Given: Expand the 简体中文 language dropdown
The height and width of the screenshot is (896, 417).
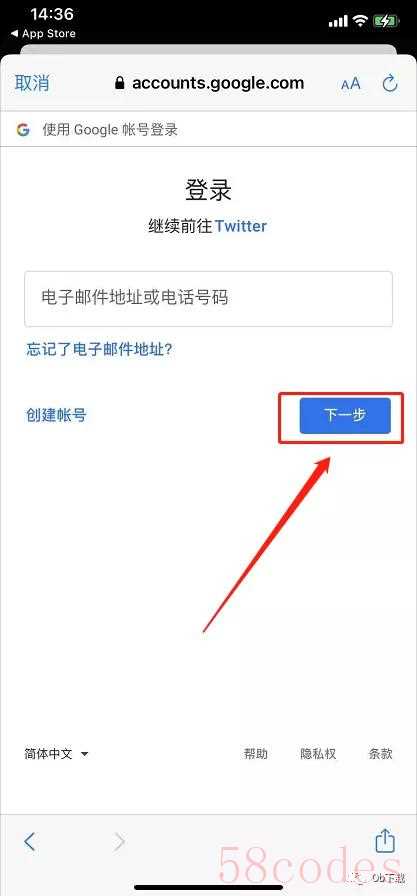Looking at the screenshot, I should 56,754.
